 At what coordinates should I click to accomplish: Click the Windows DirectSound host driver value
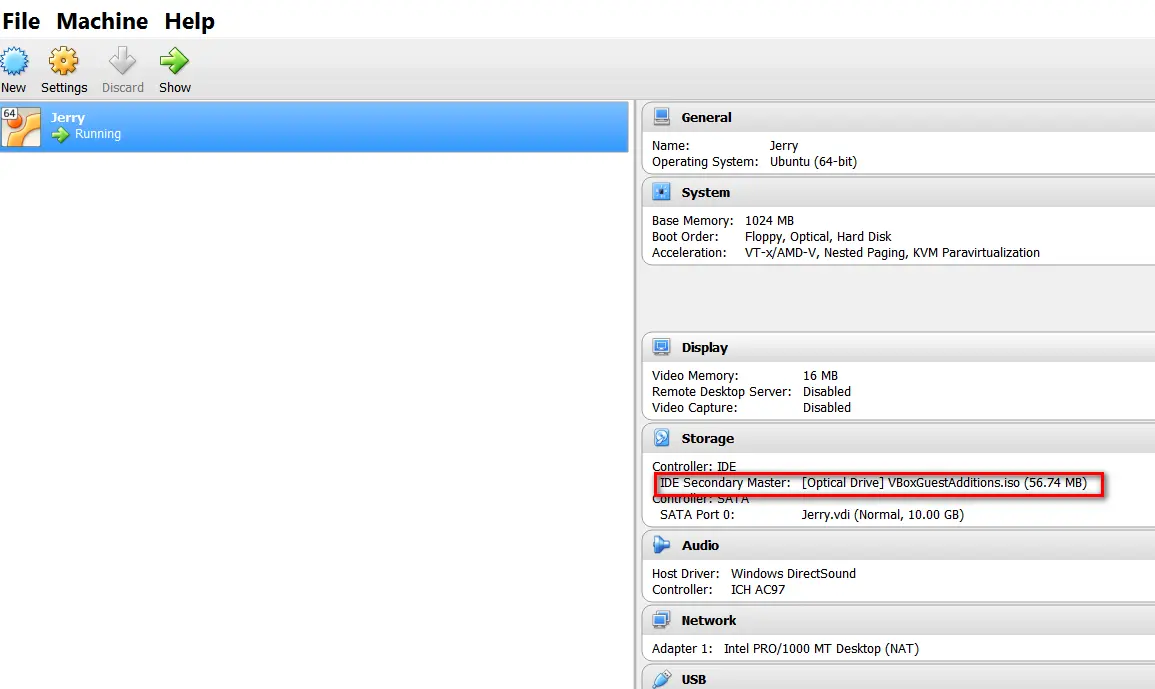click(793, 573)
